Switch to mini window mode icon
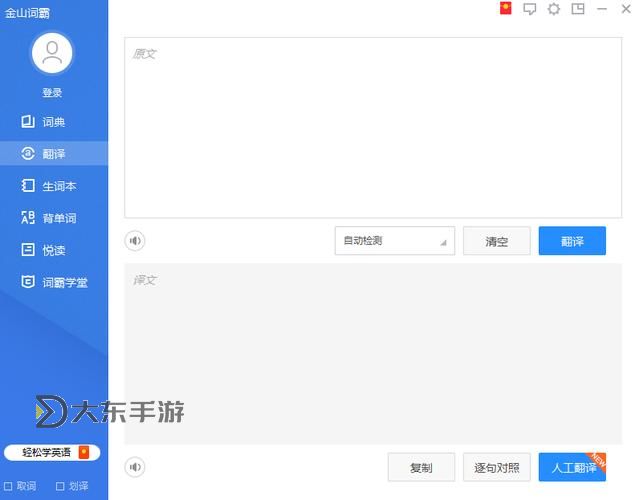This screenshot has width=635, height=500. click(x=578, y=9)
